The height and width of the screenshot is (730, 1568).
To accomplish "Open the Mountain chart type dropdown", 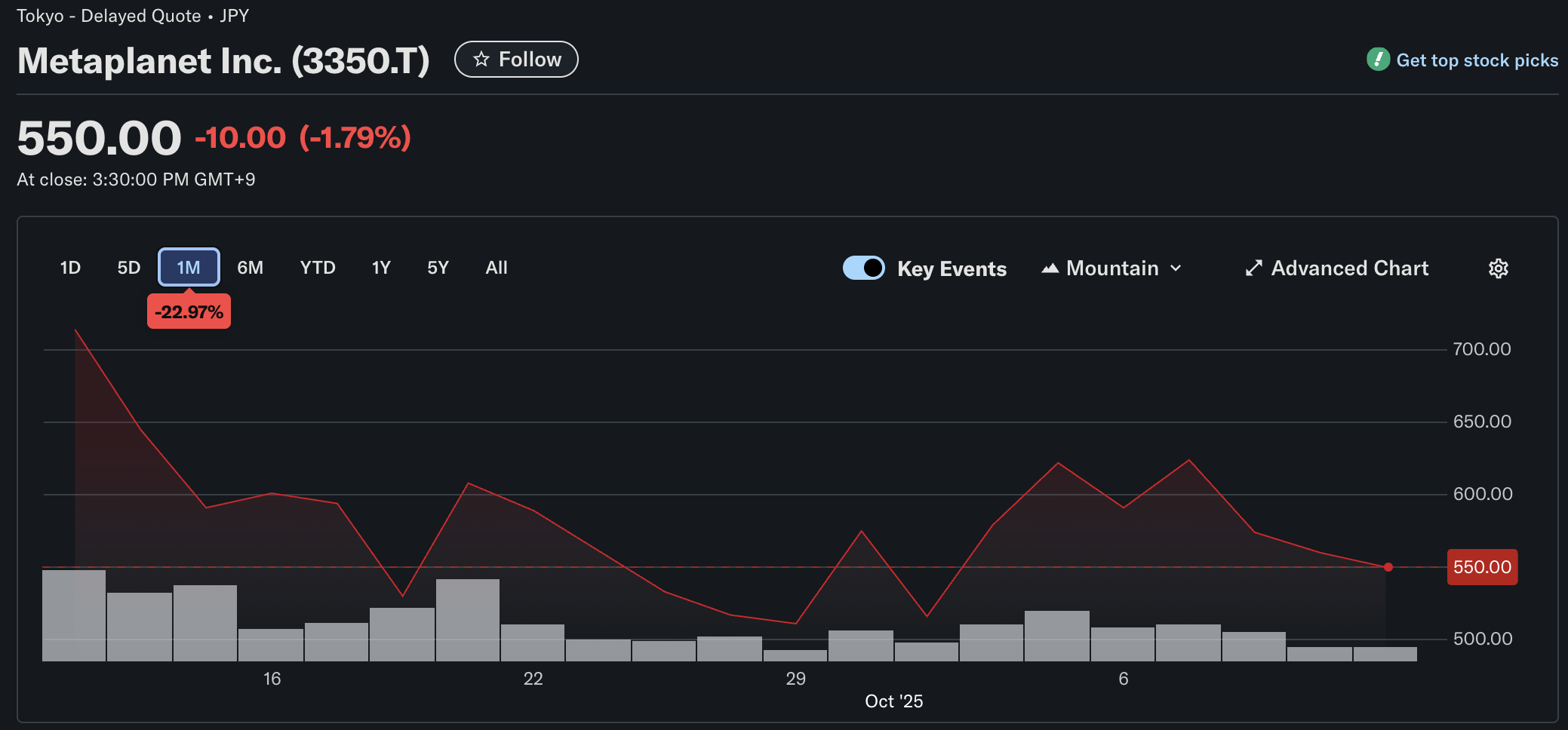I will click(1111, 268).
